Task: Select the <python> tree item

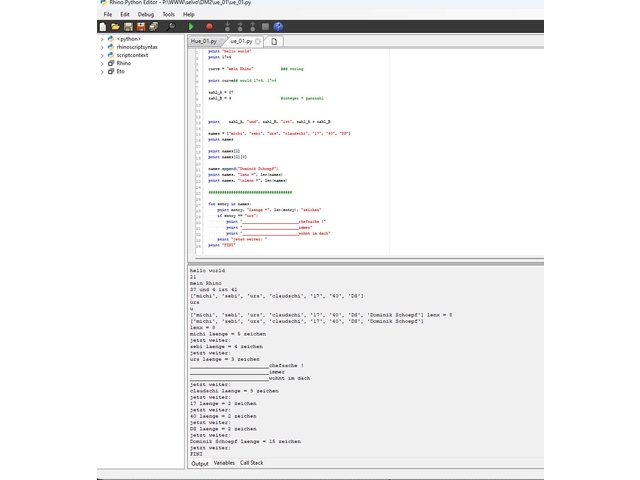Action: pos(129,39)
